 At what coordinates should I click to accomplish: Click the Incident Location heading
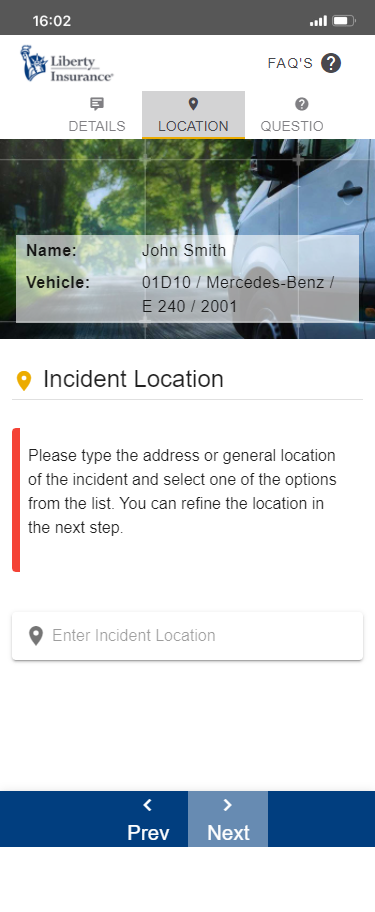point(133,379)
